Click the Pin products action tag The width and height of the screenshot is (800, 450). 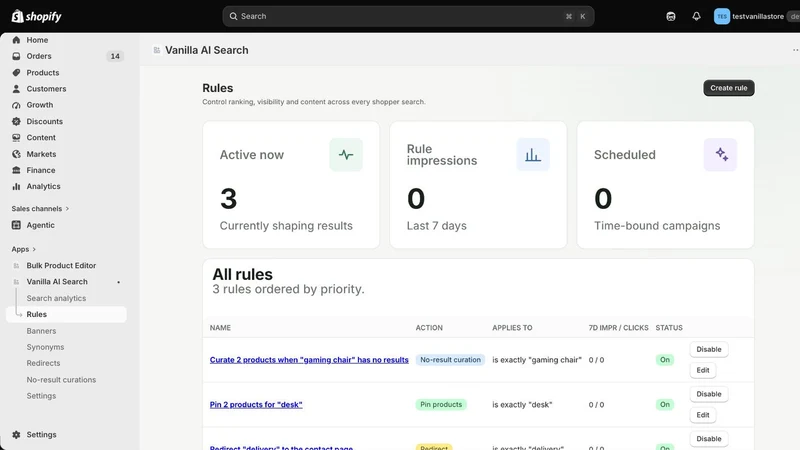click(441, 405)
